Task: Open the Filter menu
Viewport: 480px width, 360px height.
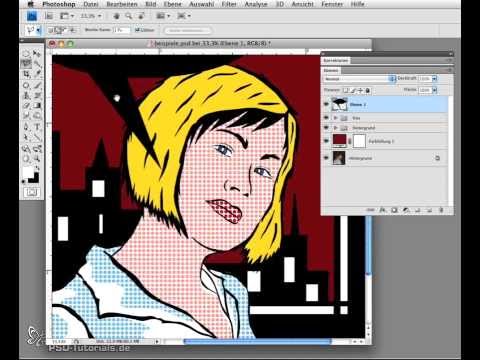Action: click(x=229, y=4)
